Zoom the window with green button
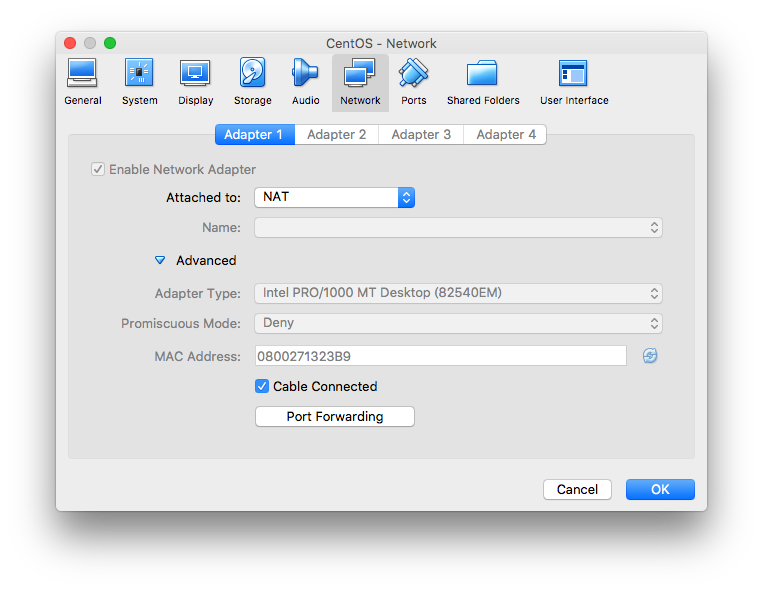 (110, 43)
